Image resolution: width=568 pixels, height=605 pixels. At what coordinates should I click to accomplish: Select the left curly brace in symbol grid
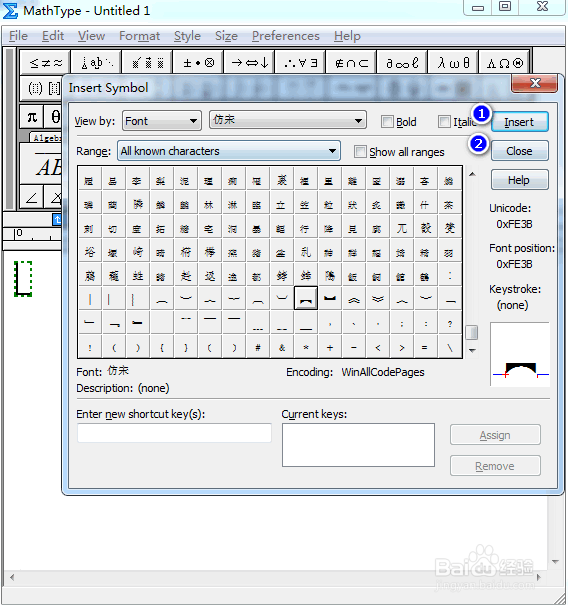click(162, 348)
